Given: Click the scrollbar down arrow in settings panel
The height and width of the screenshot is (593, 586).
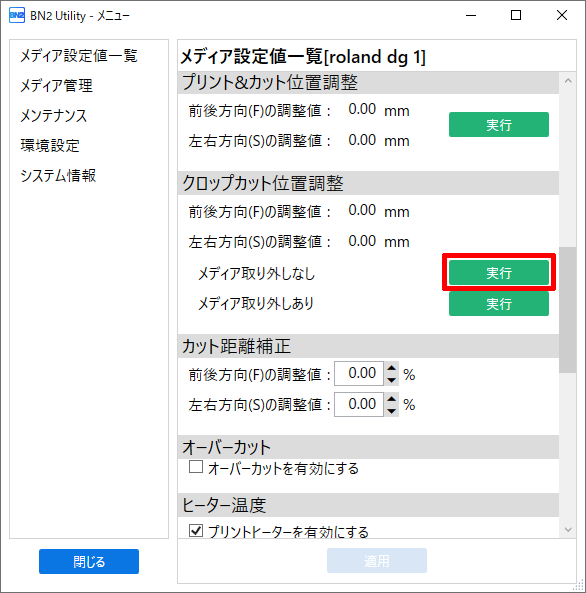Looking at the screenshot, I should [x=568, y=529].
